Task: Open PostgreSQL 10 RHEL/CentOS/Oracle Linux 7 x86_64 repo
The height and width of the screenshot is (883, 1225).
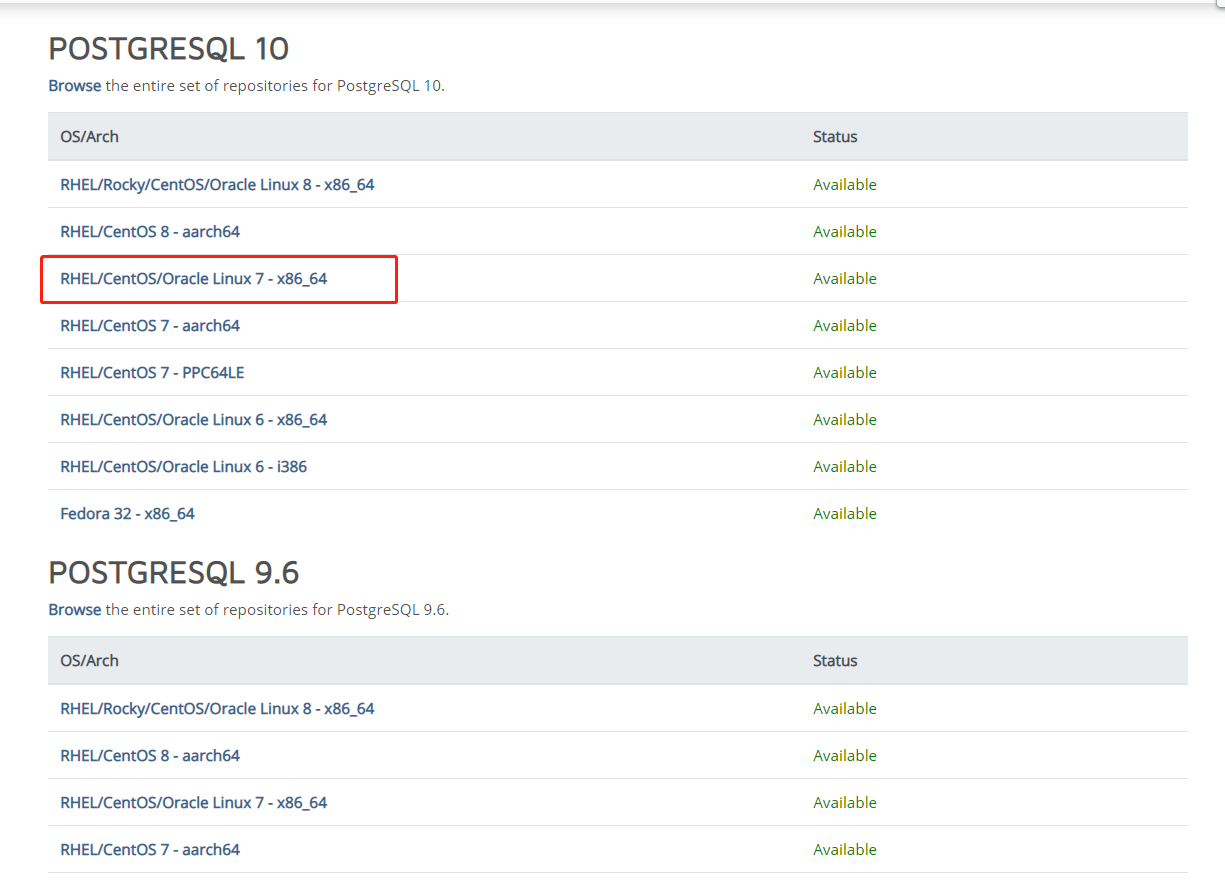Action: coord(194,279)
